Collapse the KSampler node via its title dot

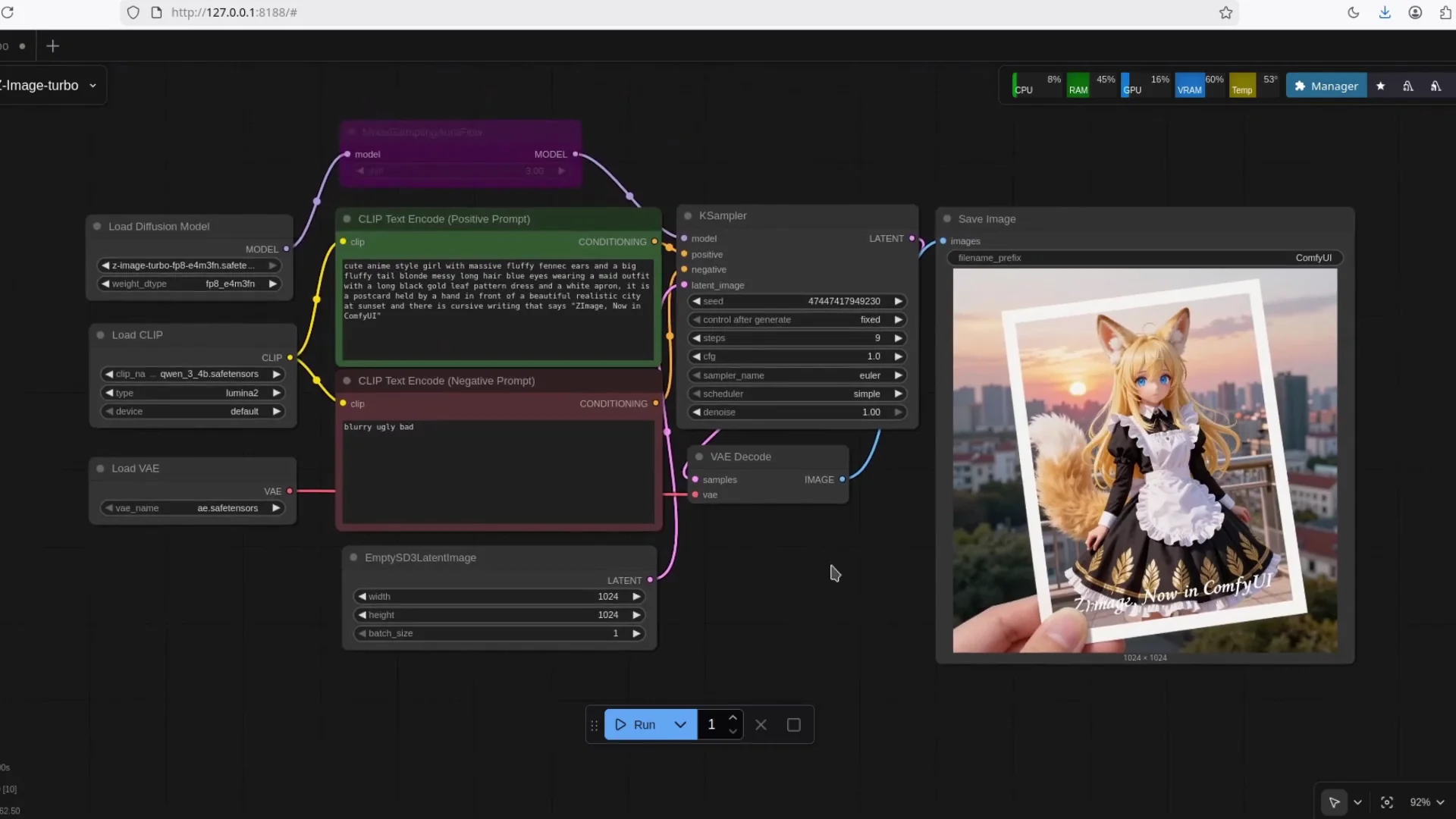click(x=688, y=215)
